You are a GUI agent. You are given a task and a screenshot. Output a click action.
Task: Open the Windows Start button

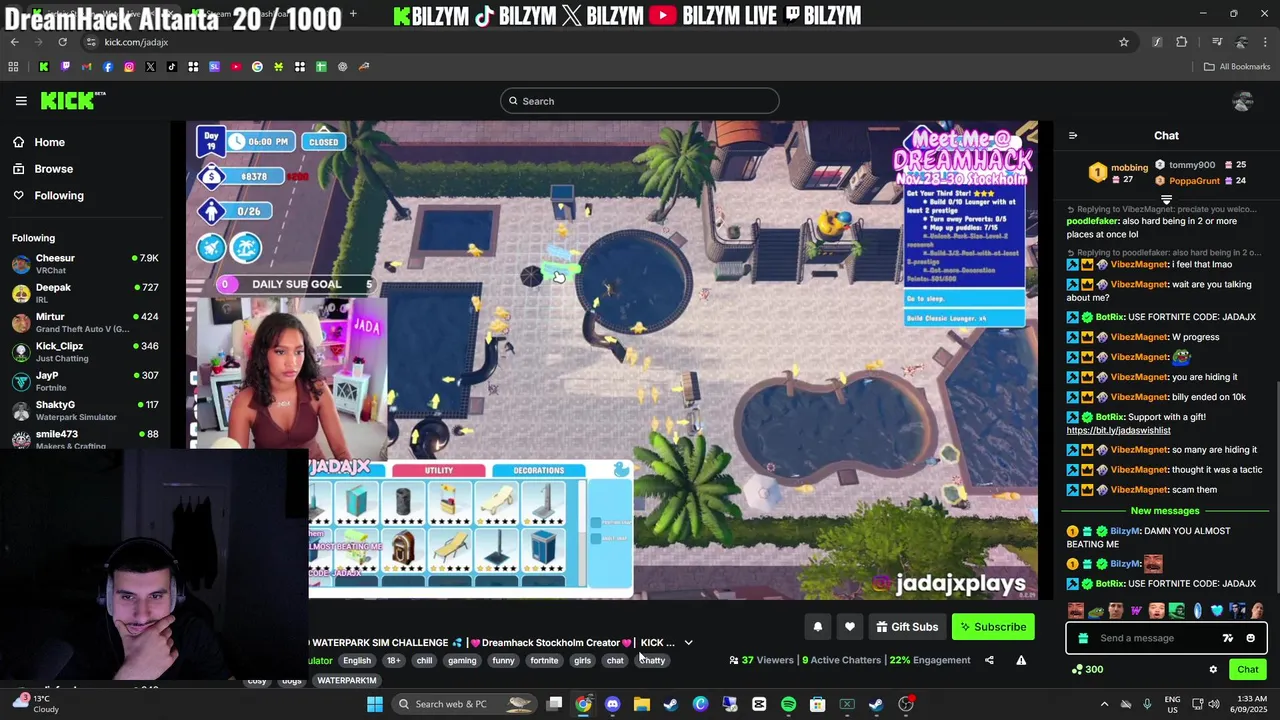point(375,704)
